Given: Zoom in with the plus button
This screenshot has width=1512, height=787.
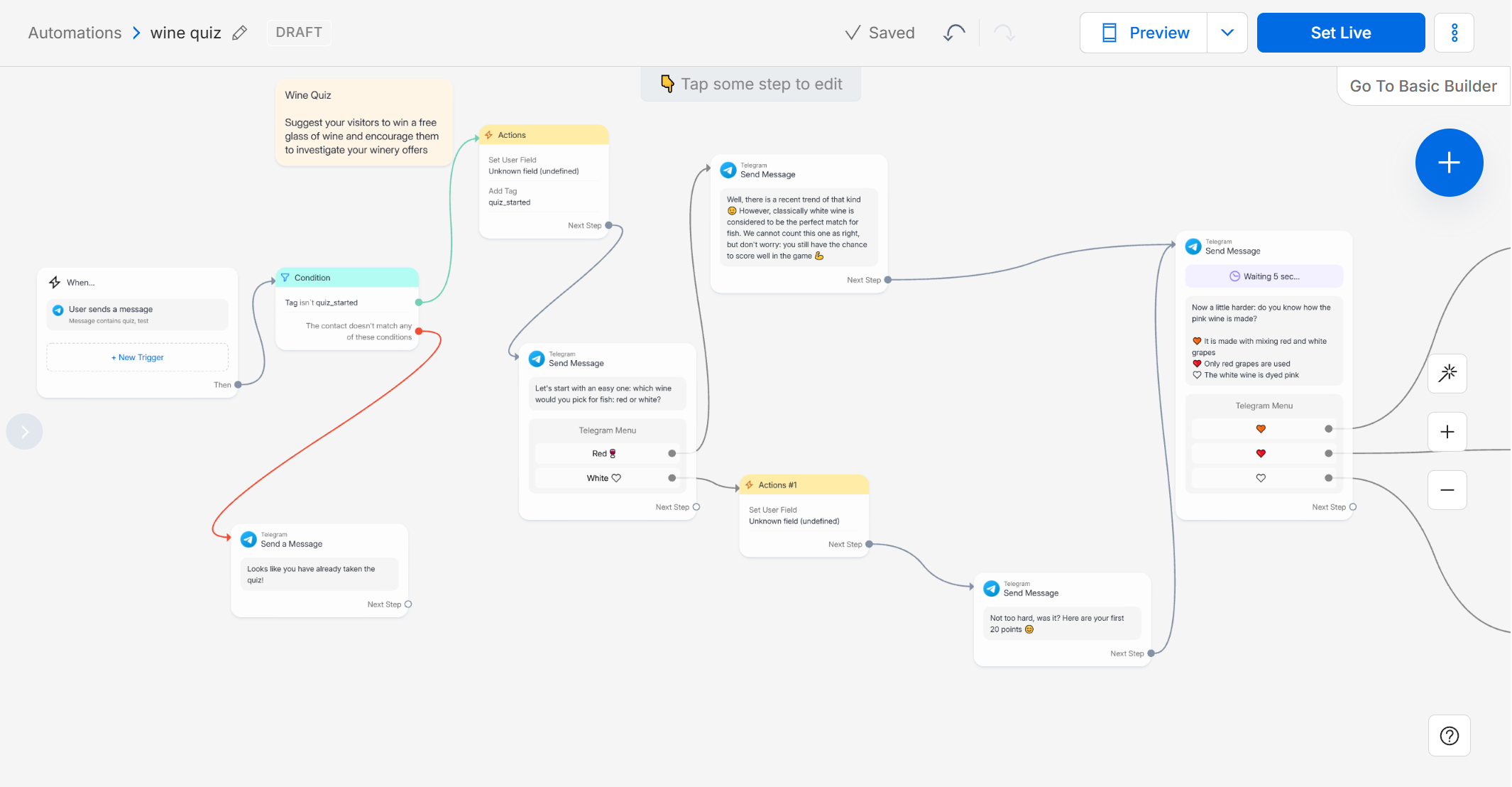Looking at the screenshot, I should [1447, 432].
